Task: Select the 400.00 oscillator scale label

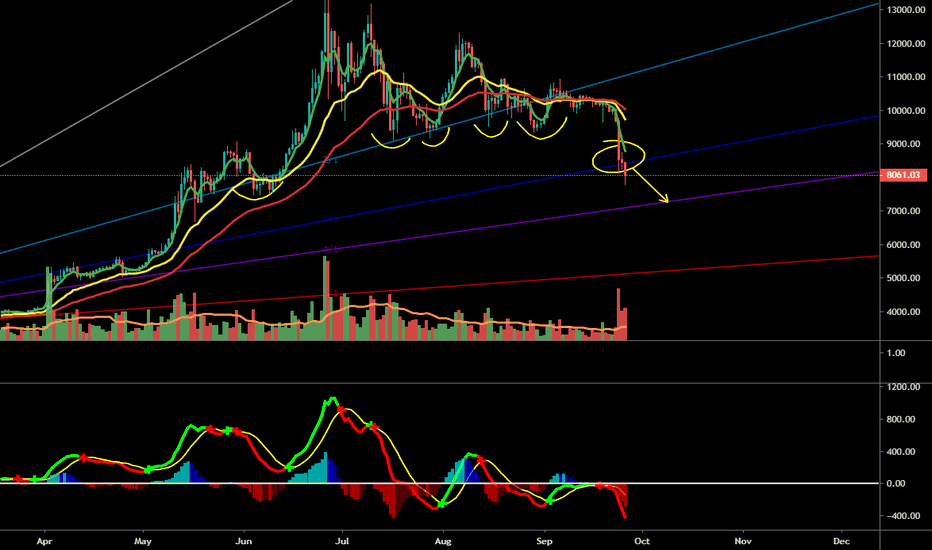Action: point(900,452)
